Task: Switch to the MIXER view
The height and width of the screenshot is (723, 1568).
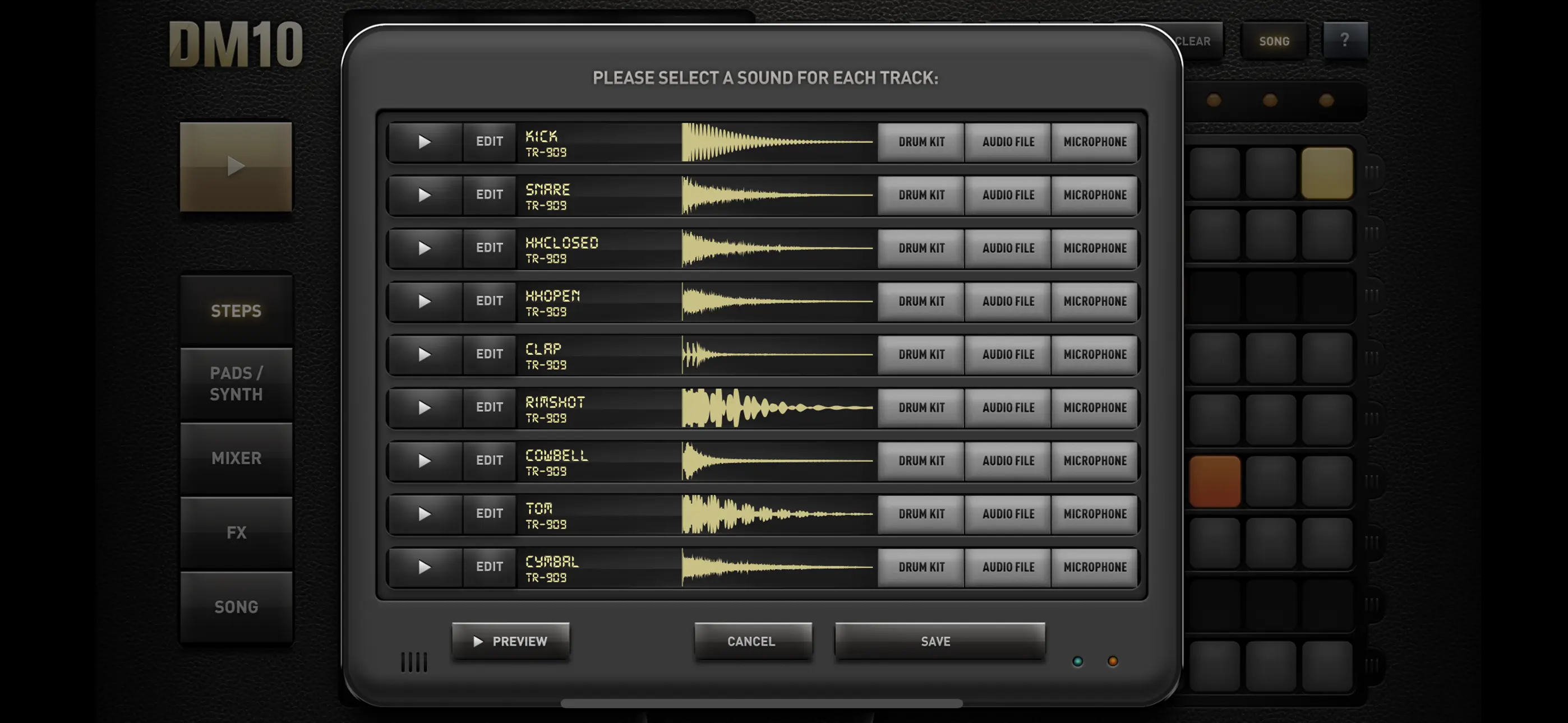Action: click(x=236, y=458)
